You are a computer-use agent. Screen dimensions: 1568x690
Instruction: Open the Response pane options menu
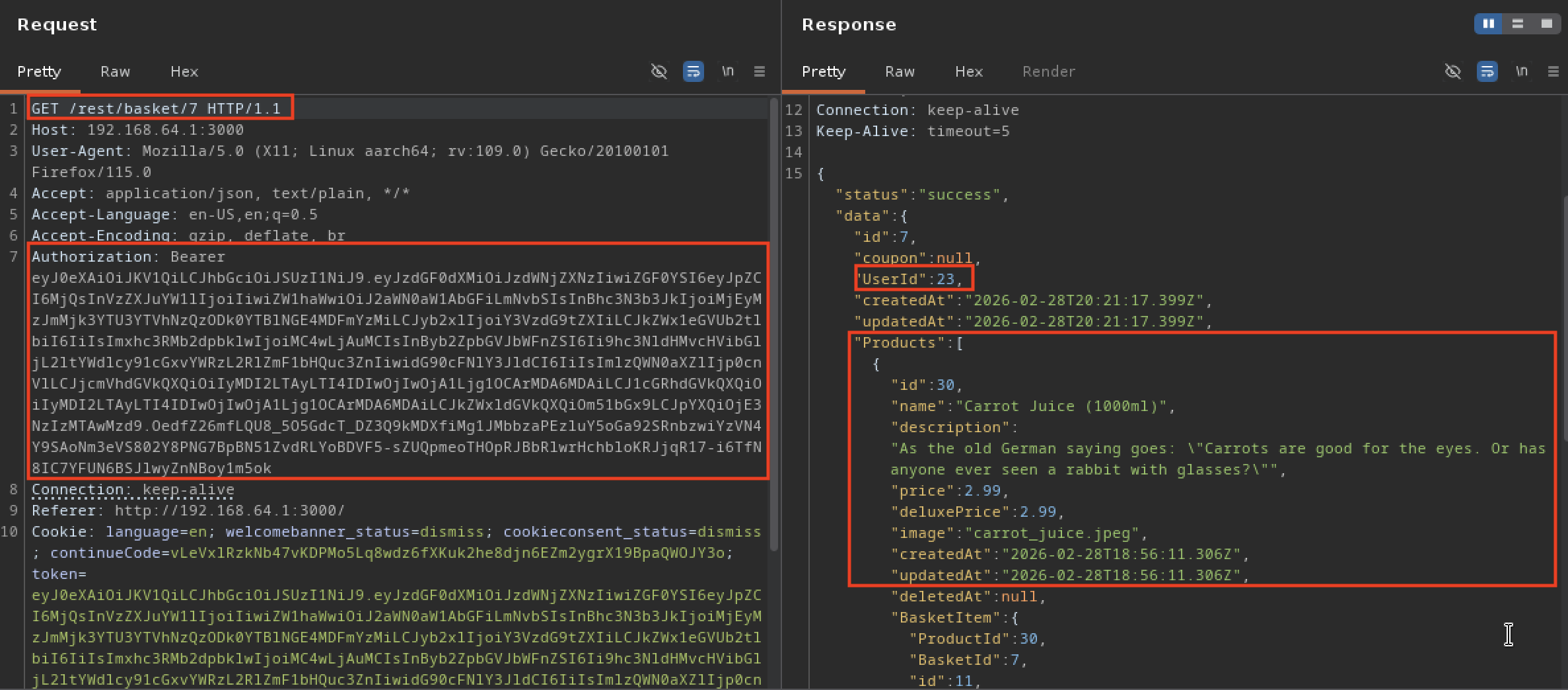click(x=1553, y=71)
